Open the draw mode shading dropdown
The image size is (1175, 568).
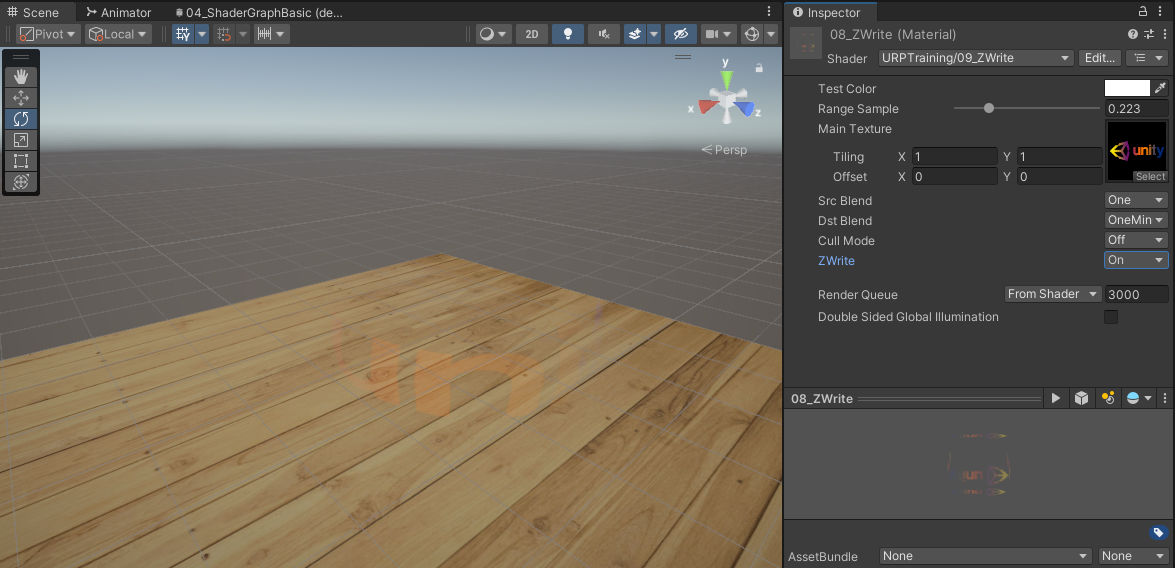pos(494,34)
